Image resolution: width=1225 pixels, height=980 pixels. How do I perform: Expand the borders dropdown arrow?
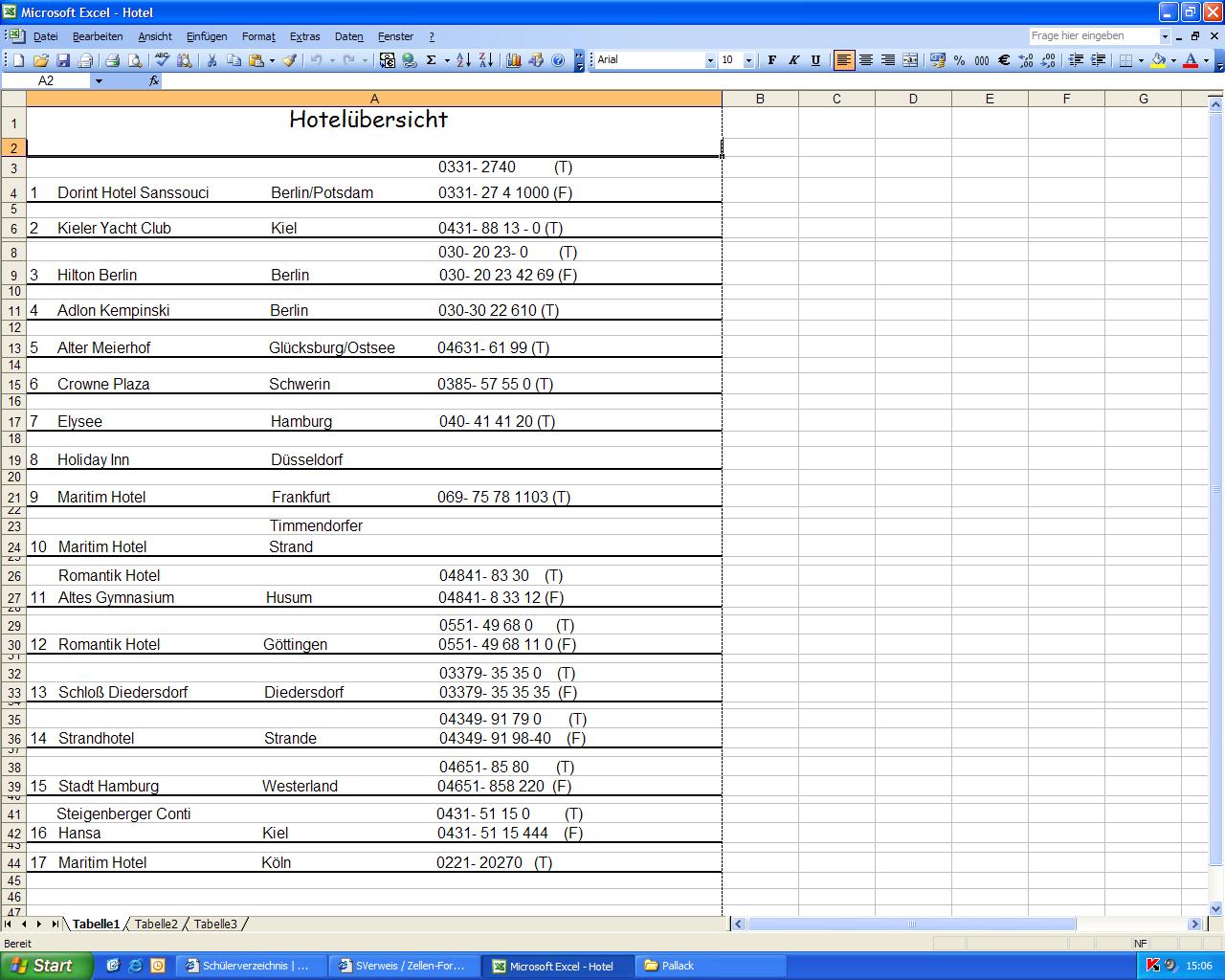pyautogui.click(x=1141, y=60)
